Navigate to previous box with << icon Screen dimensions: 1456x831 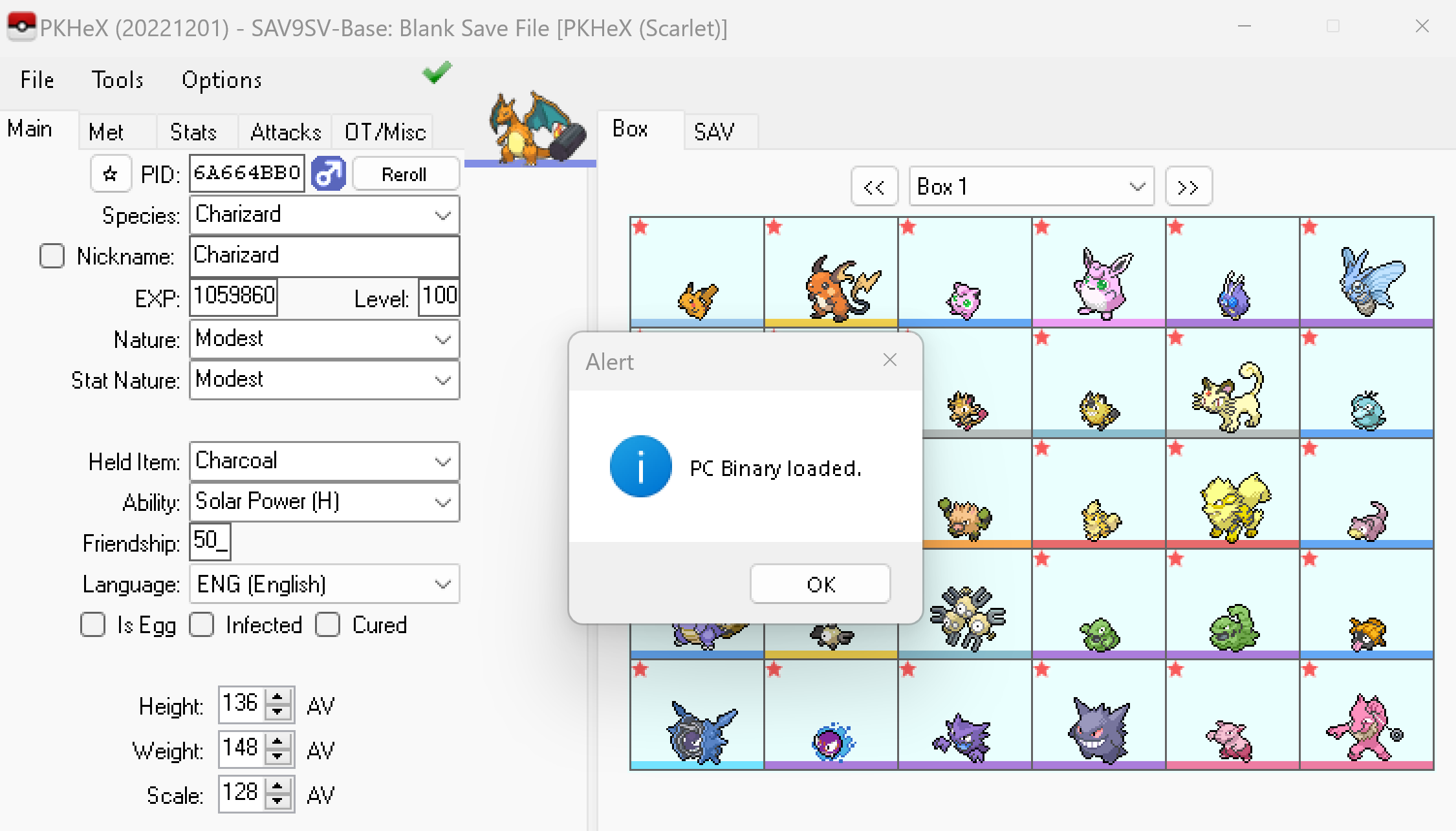click(874, 187)
